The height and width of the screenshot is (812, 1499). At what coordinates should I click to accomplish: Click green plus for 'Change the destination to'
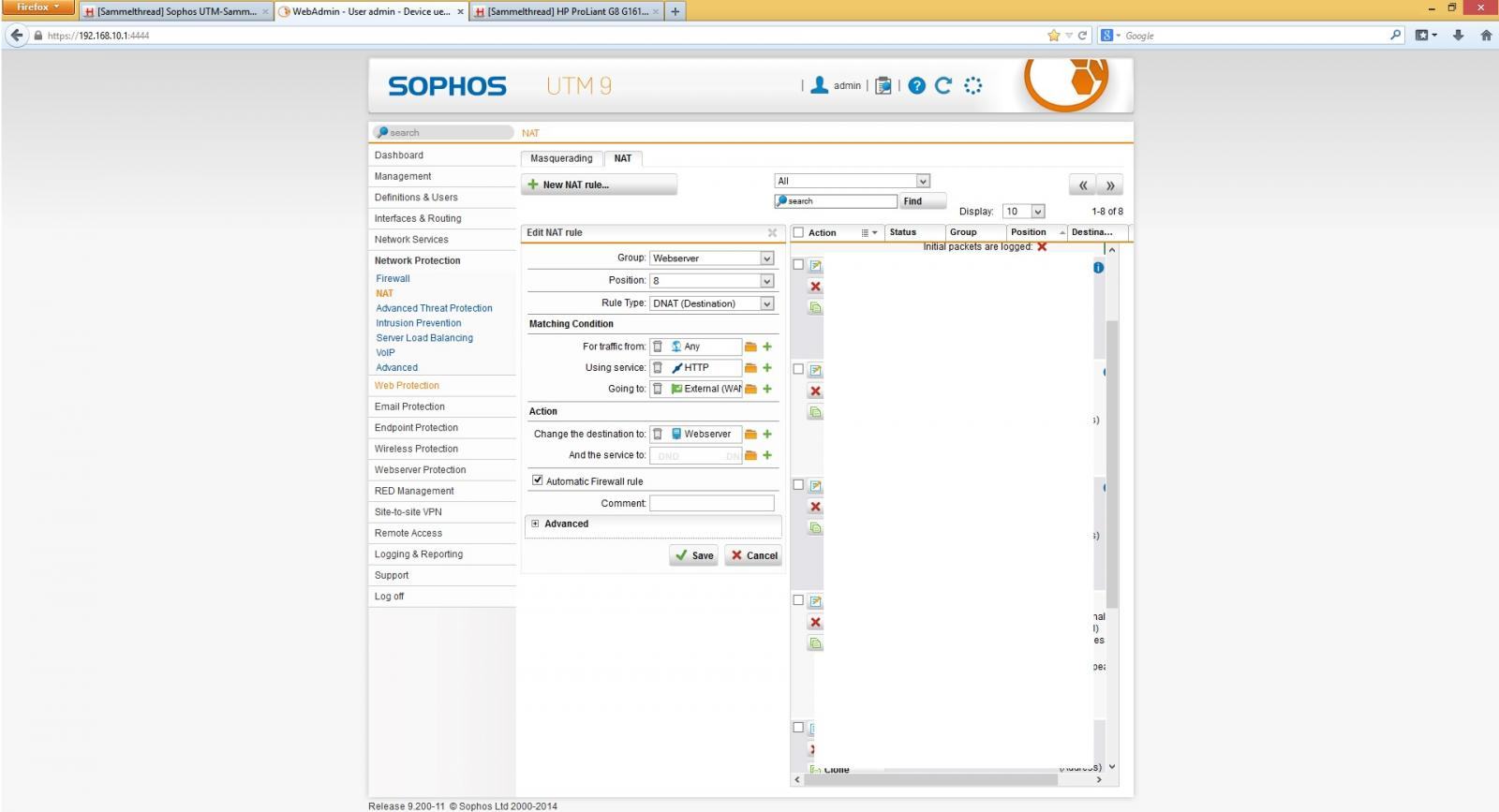point(767,434)
